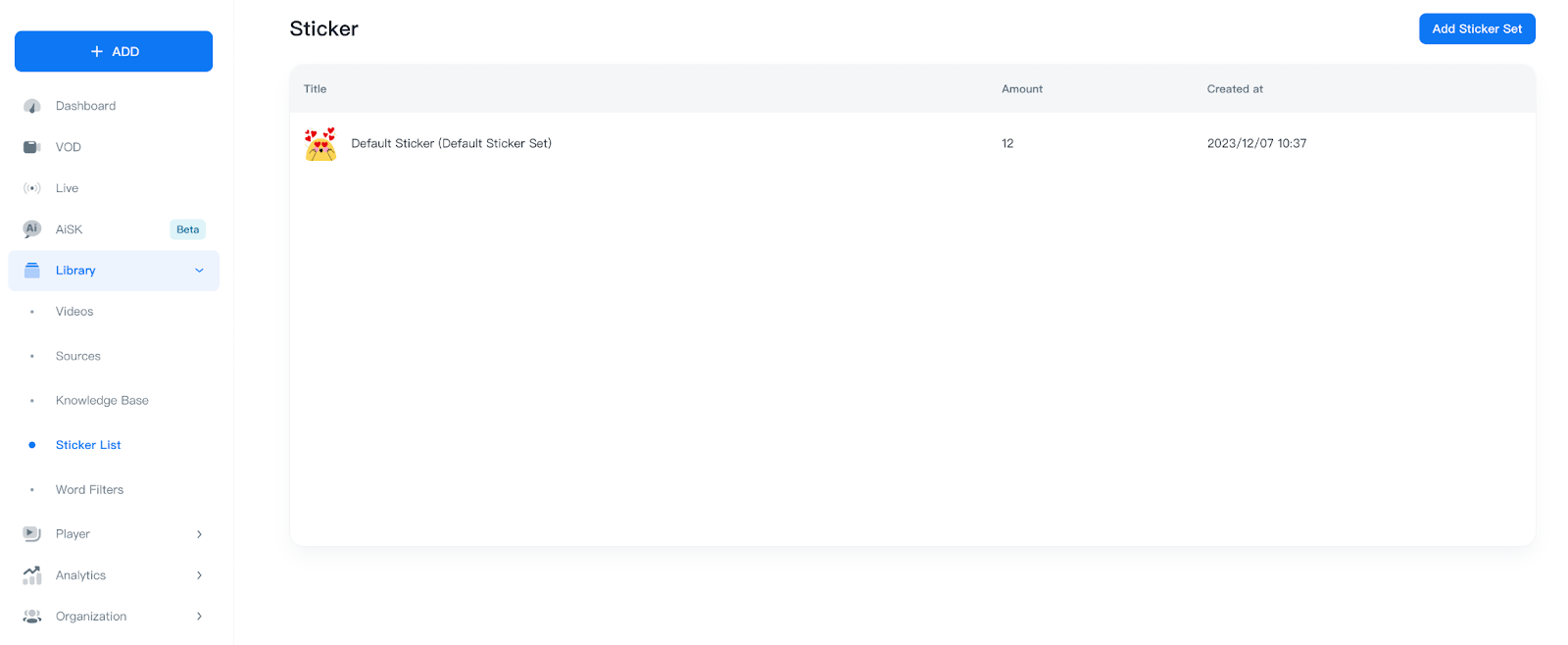Click the Player icon in sidebar
The width and height of the screenshot is (1568, 645).
click(32, 534)
